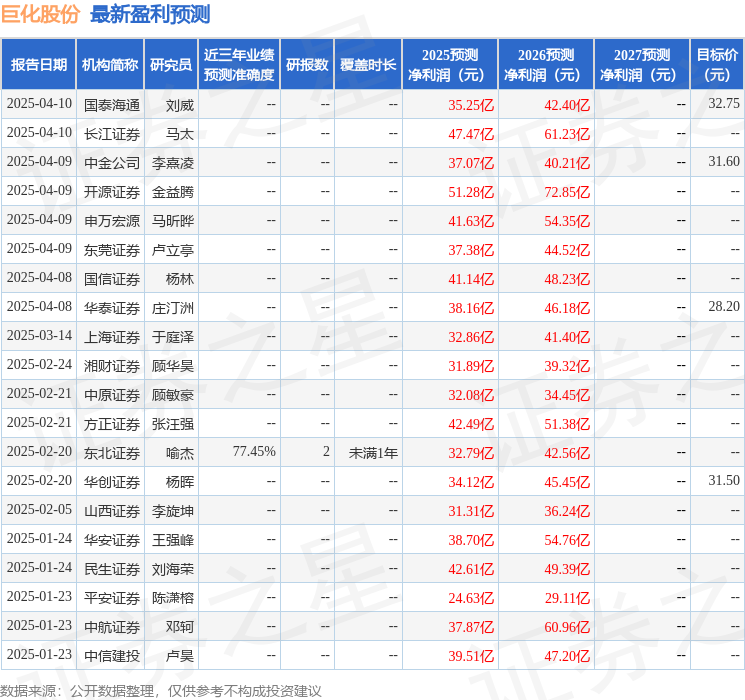
Task: Select 湘财证券 institution cell
Action: pyautogui.click(x=112, y=366)
